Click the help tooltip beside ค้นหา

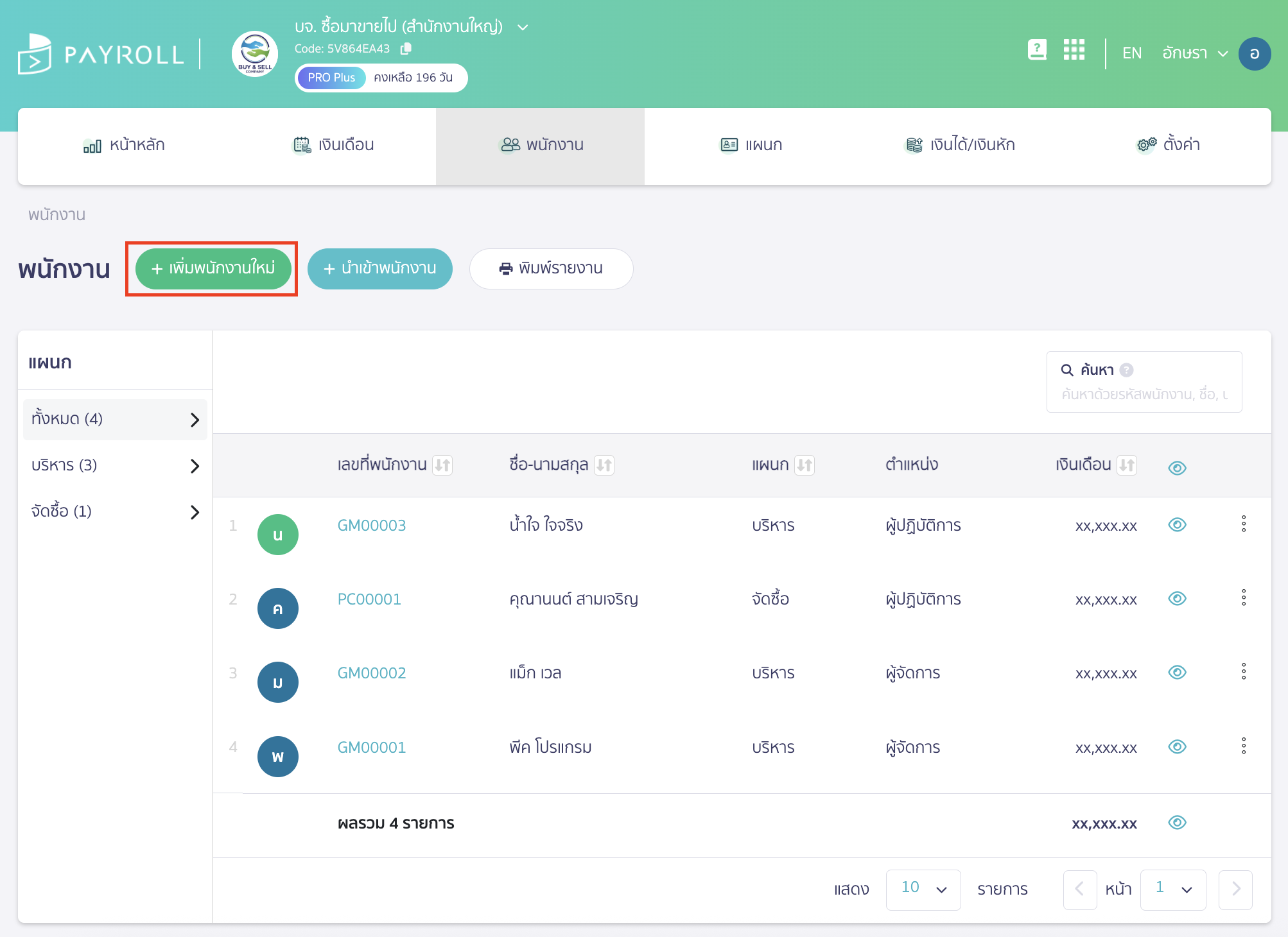(x=1126, y=370)
